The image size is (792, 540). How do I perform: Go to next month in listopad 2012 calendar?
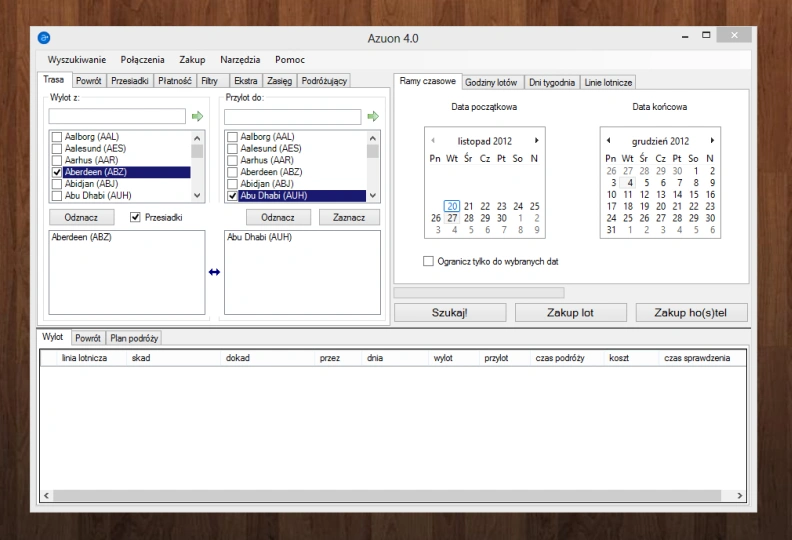536,140
